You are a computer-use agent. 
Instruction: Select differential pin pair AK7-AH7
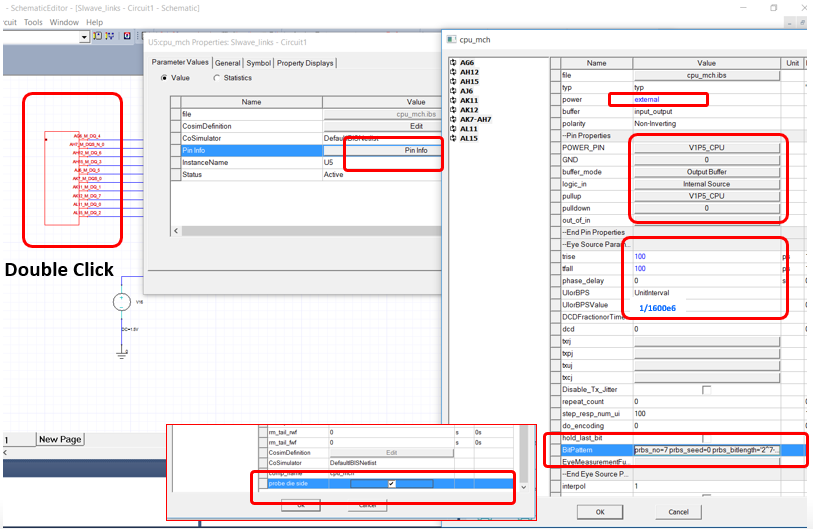click(x=475, y=119)
